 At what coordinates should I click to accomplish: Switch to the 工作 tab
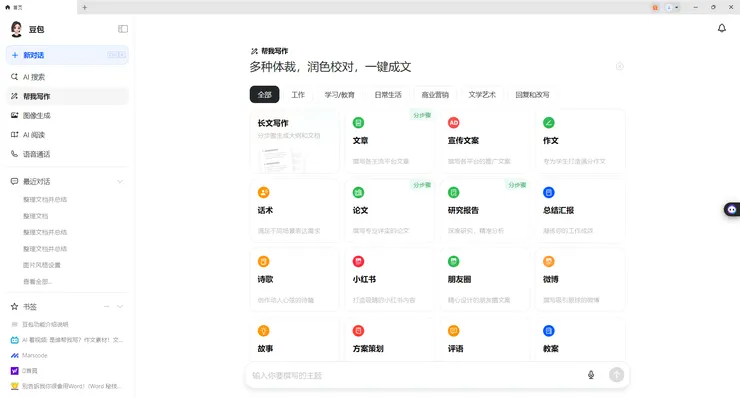pyautogui.click(x=298, y=94)
